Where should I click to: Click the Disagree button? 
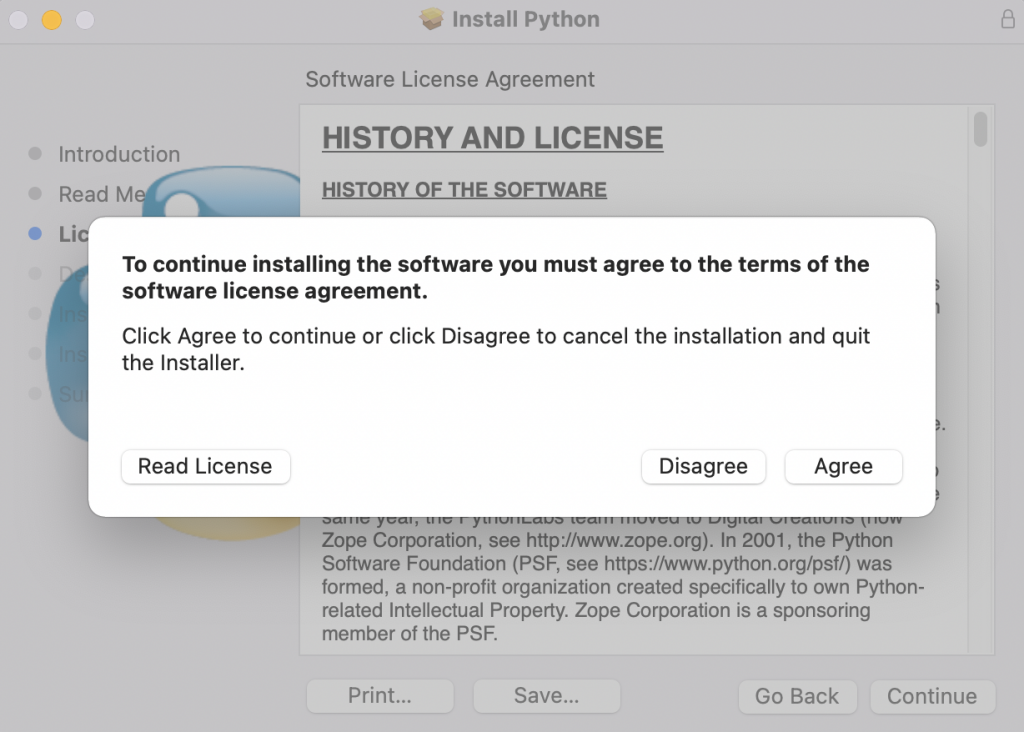click(x=703, y=466)
